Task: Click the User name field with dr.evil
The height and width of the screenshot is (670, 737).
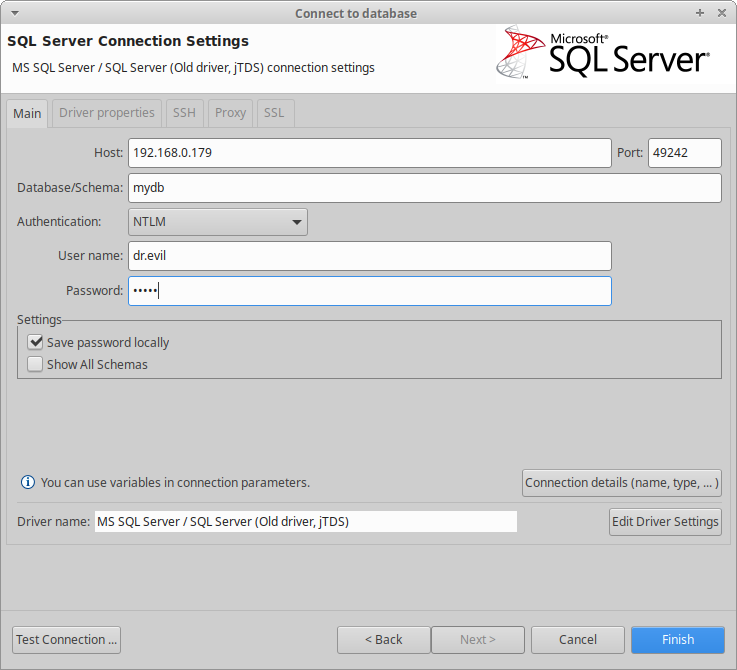Action: [370, 256]
